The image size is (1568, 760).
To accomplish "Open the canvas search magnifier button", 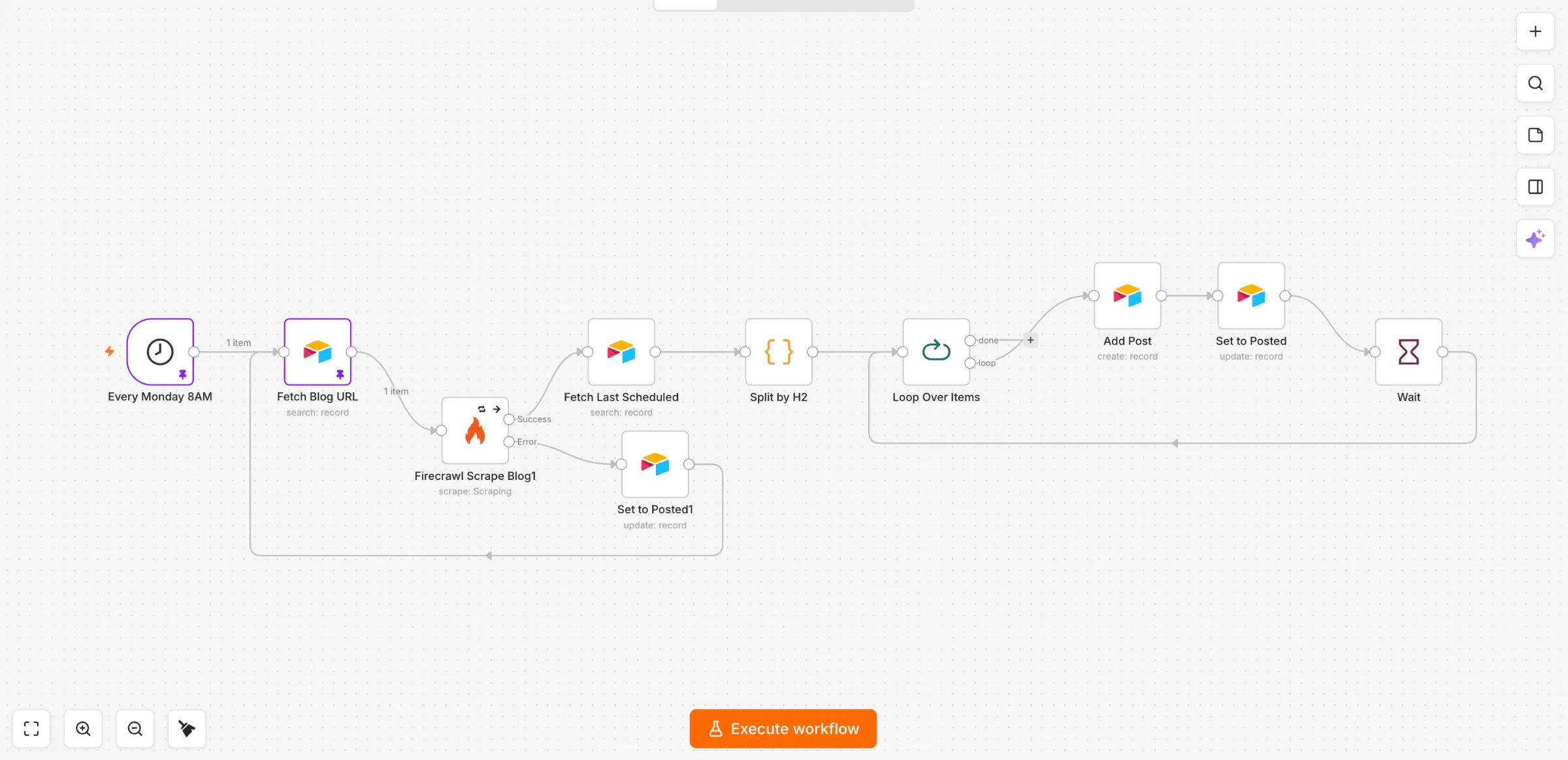I will click(x=1535, y=84).
